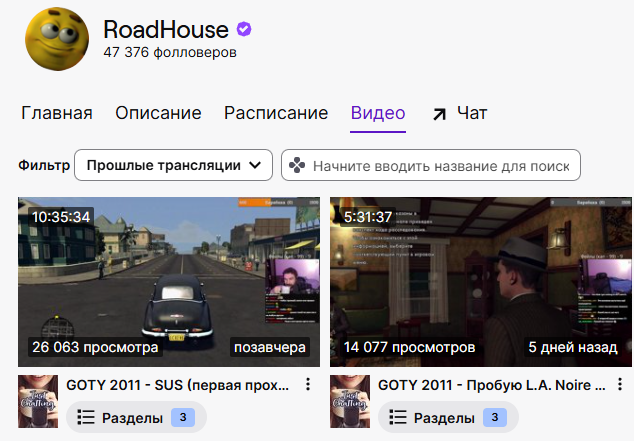Open the GOTY 2011 - SUS video title link
Viewport: 634px width, 441px height.
point(178,385)
